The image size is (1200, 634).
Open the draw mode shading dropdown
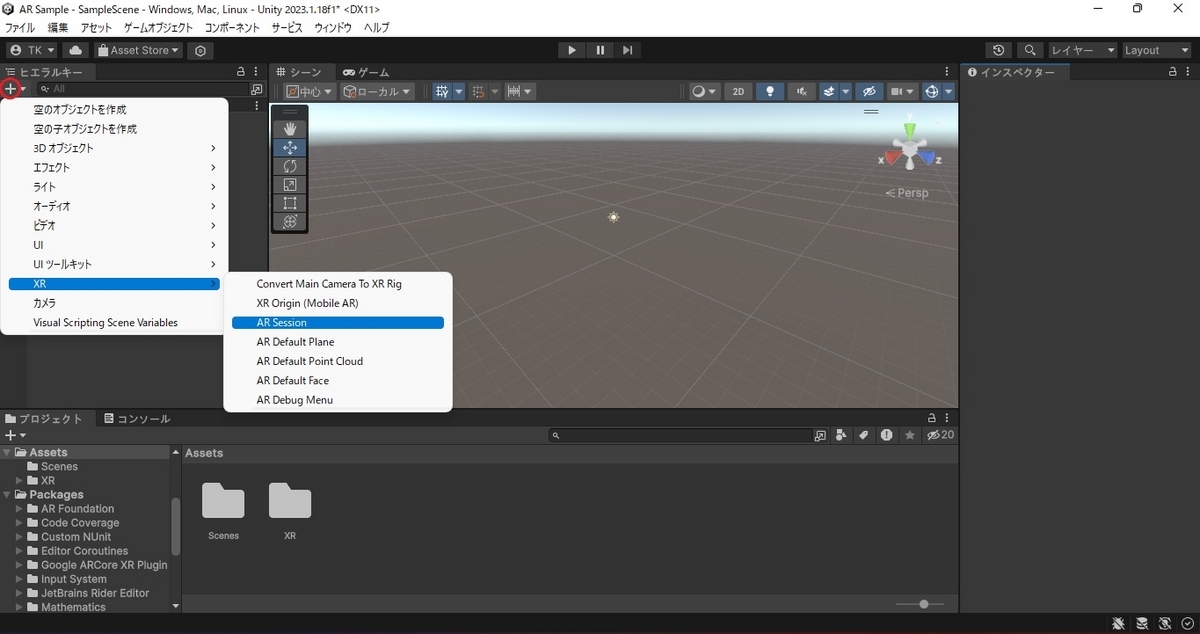704,91
